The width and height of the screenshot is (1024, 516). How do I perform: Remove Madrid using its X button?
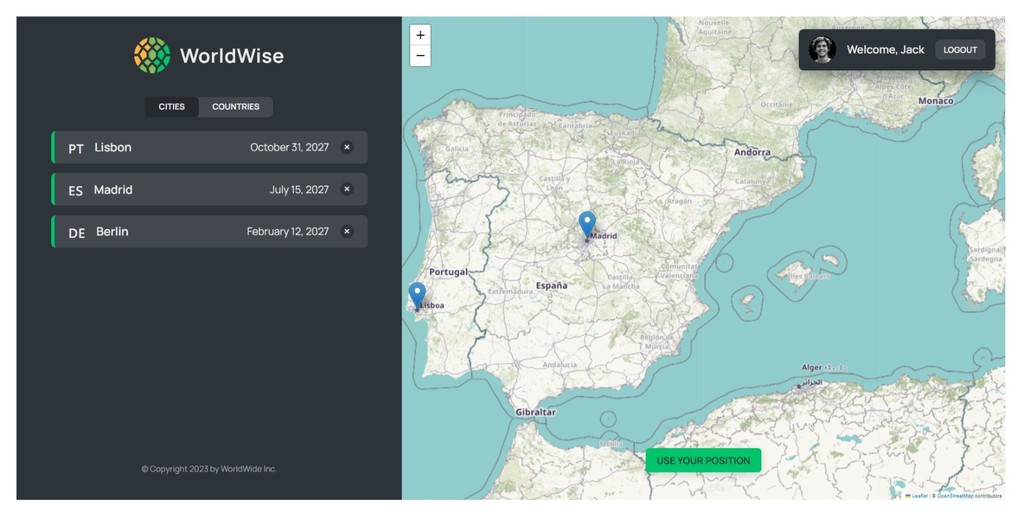pos(347,189)
